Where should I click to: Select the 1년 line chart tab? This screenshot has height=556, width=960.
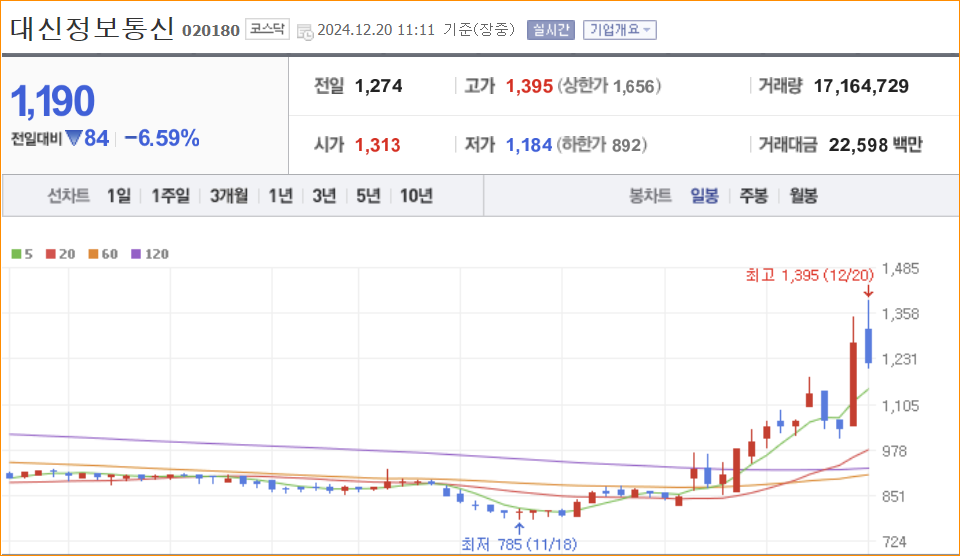tap(281, 196)
